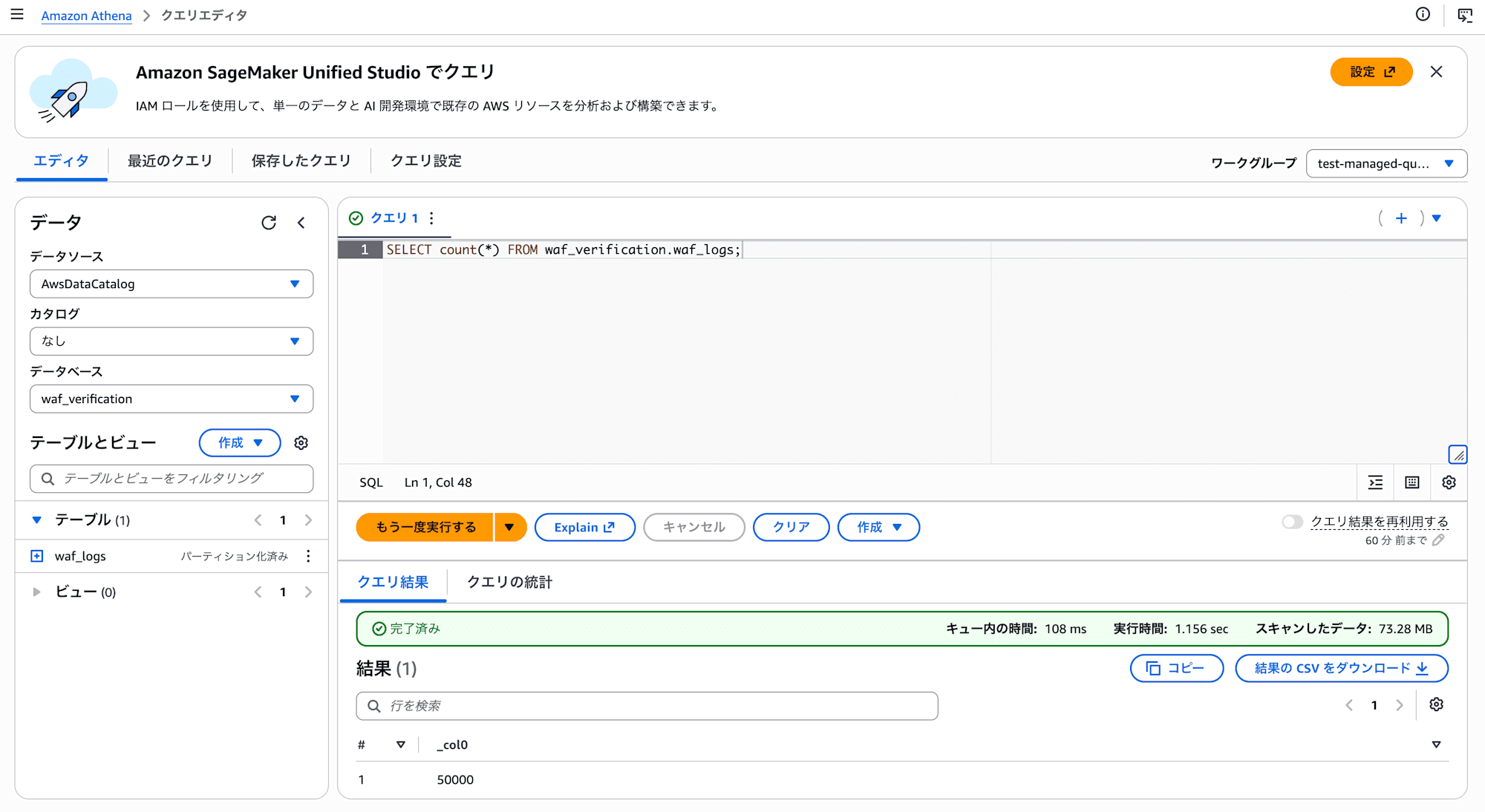Focus the tables and views filter field
The image size is (1485, 812).
point(172,479)
